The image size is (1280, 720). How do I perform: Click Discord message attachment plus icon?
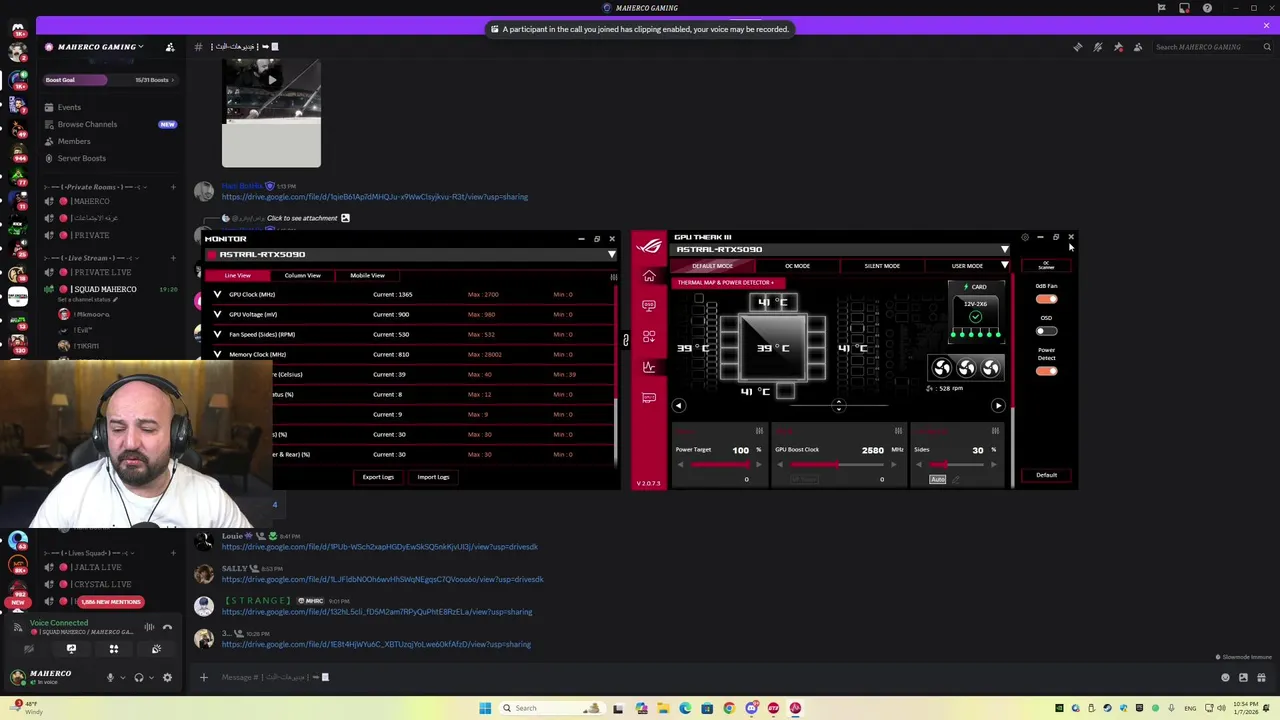203,677
